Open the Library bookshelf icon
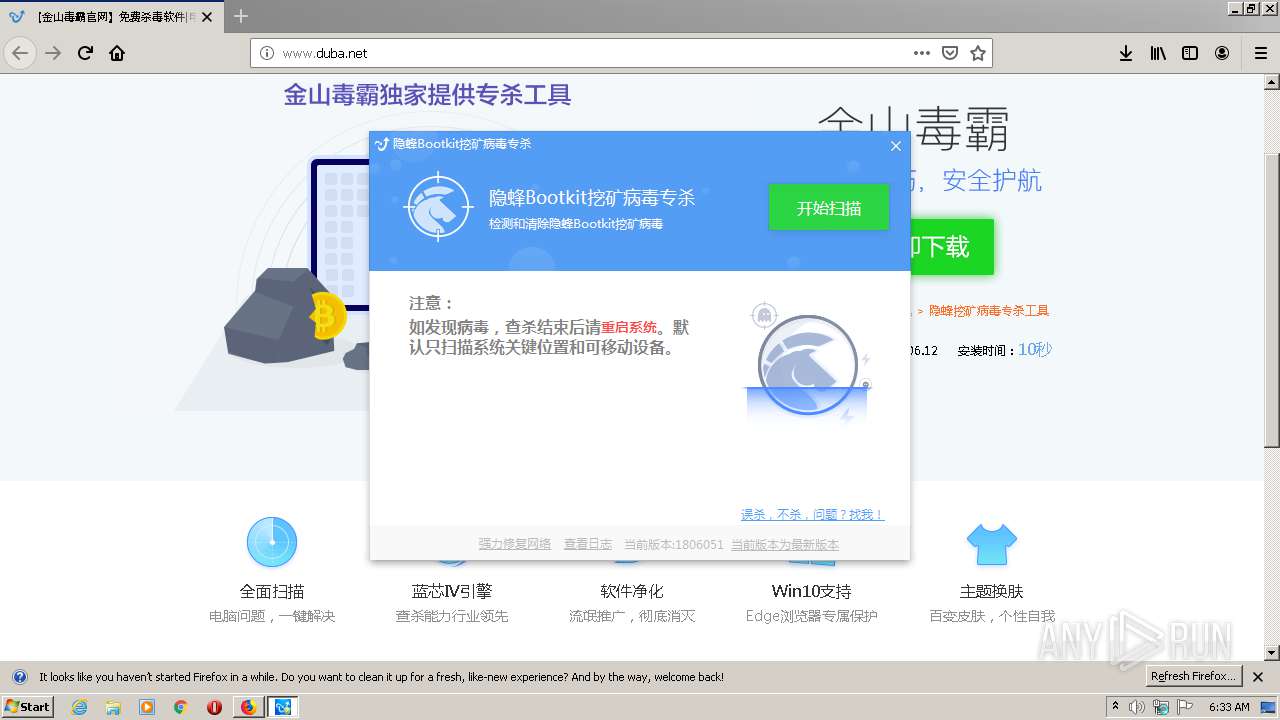Viewport: 1280px width, 720px height. tap(1158, 53)
